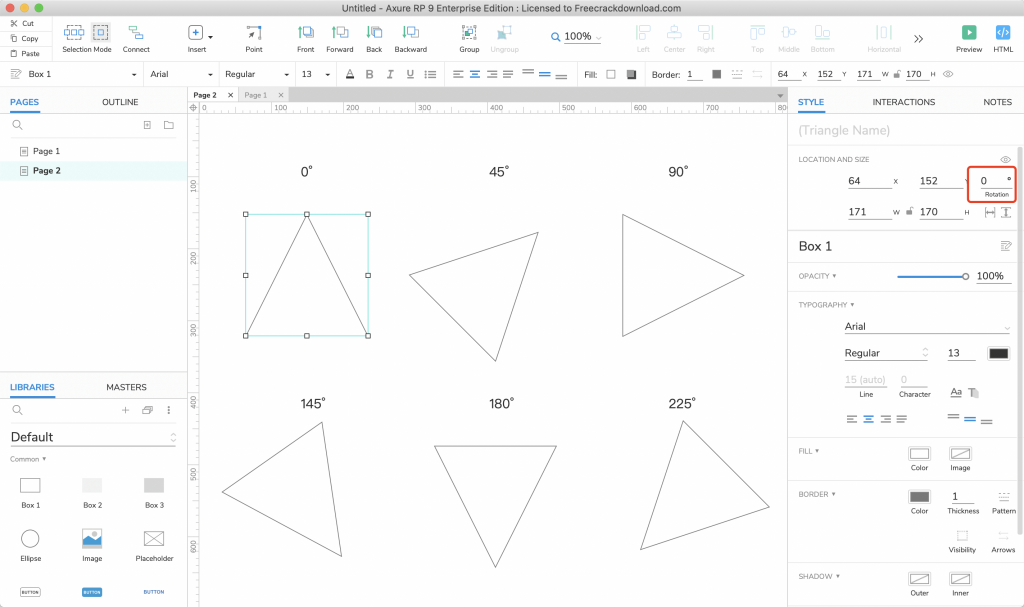Send shape to Back

click(x=374, y=33)
